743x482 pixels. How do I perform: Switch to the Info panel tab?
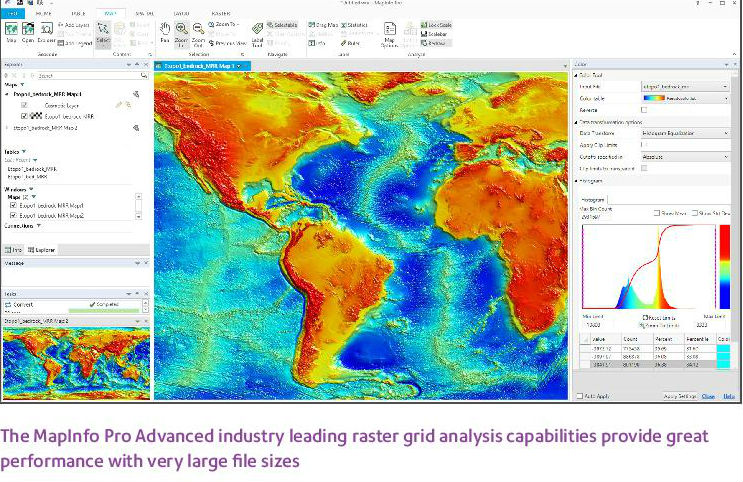[x=13, y=250]
